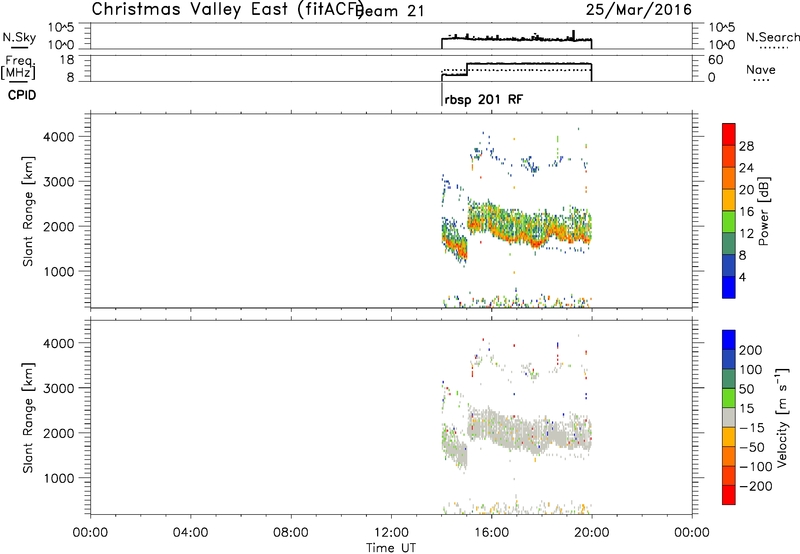800x554 pixels.
Task: Click the 'rbsp 201 RF' annotation
Action: (484, 99)
